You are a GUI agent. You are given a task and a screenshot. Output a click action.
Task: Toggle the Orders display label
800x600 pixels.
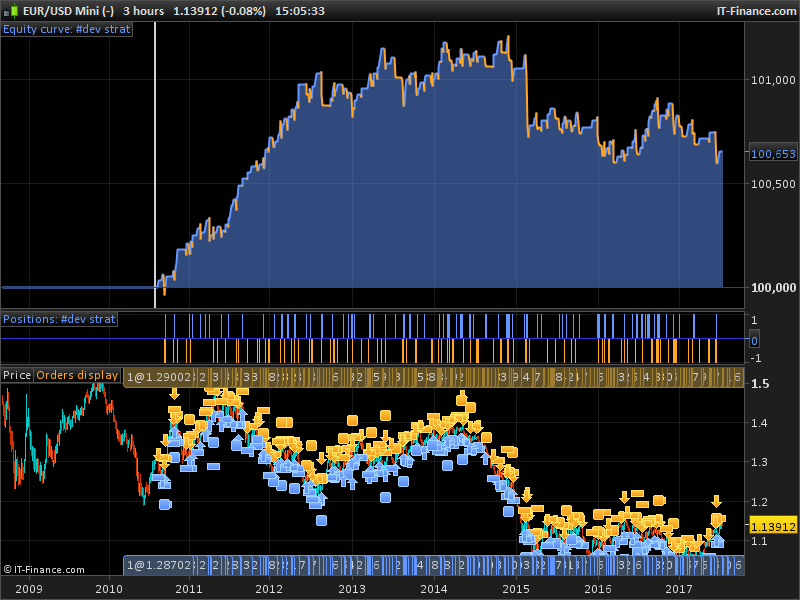77,375
